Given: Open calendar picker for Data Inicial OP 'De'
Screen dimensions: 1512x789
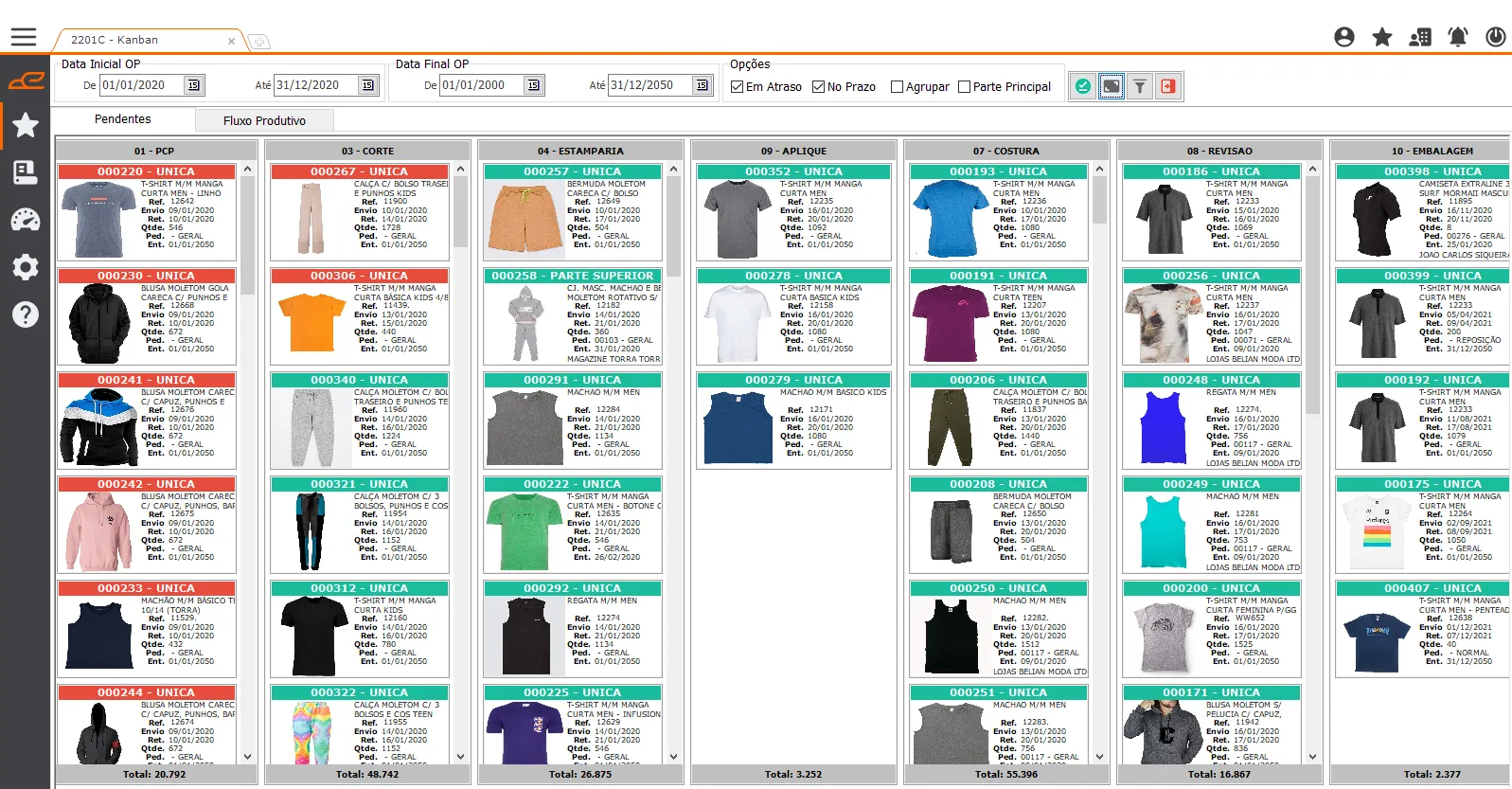Looking at the screenshot, I should tap(193, 85).
